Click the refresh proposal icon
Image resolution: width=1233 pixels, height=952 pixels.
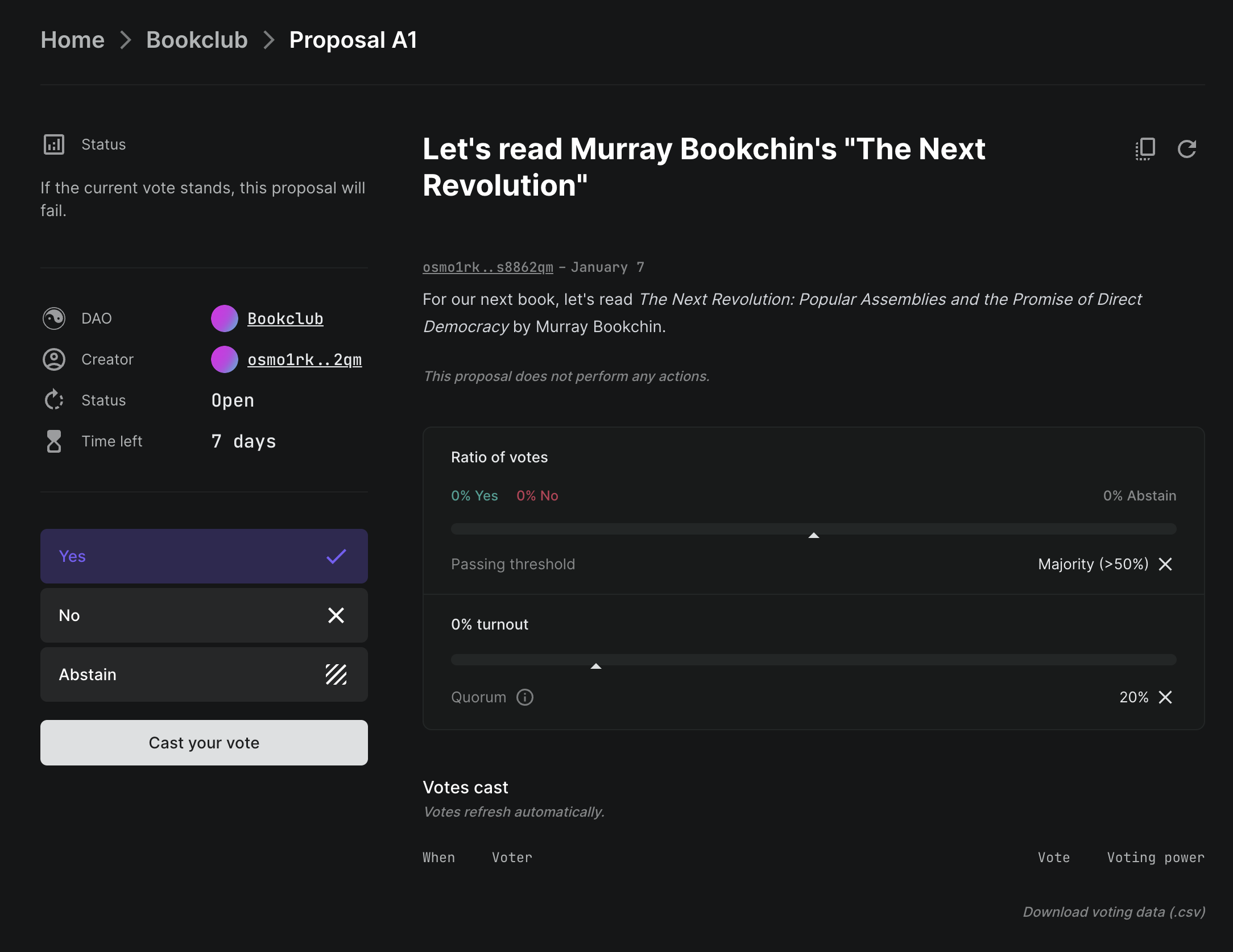coord(1187,149)
